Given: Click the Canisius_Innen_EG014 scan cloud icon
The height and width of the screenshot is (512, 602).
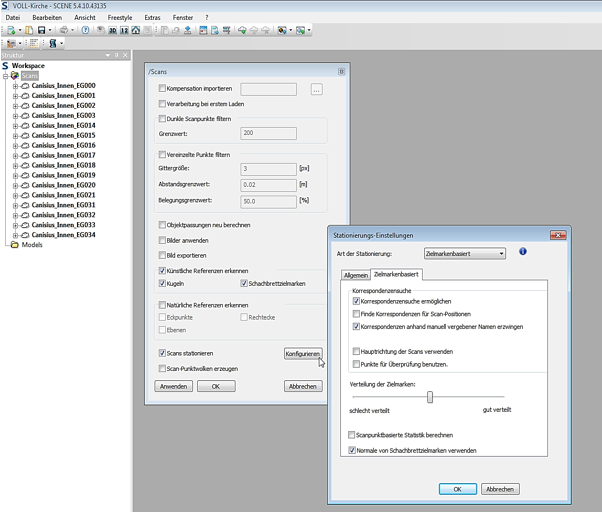Looking at the screenshot, I should tap(25, 126).
